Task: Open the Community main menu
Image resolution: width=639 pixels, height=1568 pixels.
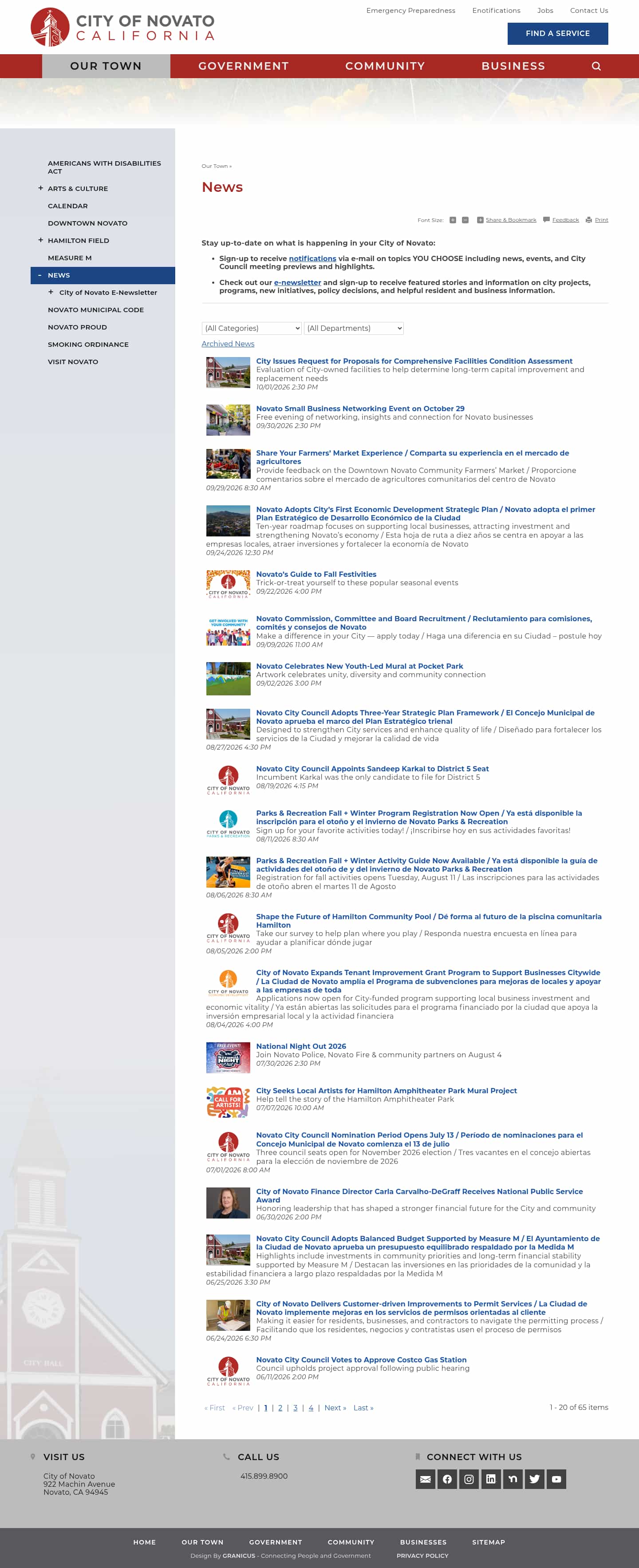Action: click(385, 66)
